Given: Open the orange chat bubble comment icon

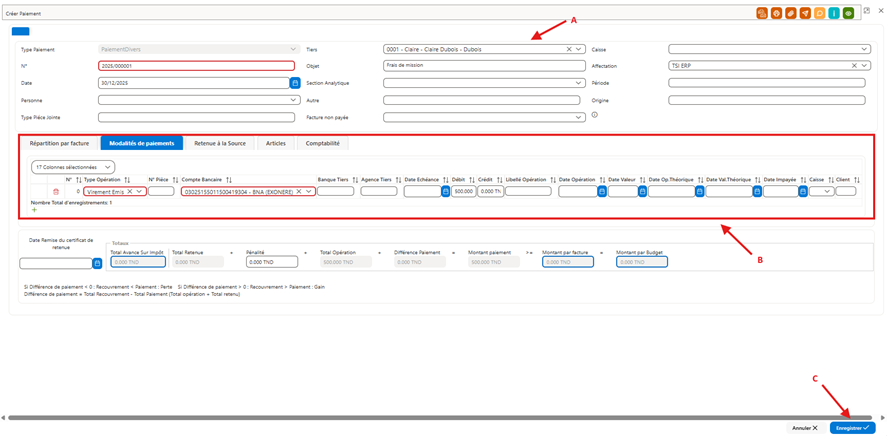Looking at the screenshot, I should tap(819, 13).
